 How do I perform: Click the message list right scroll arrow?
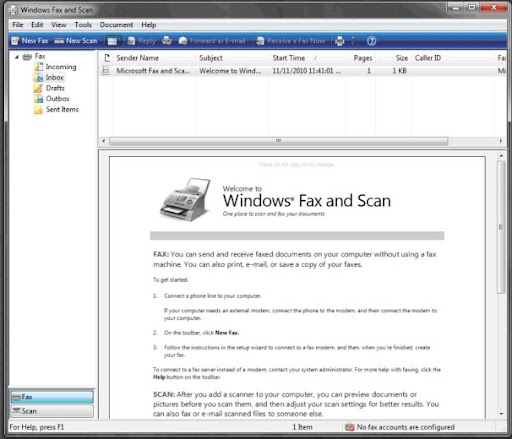click(x=501, y=141)
